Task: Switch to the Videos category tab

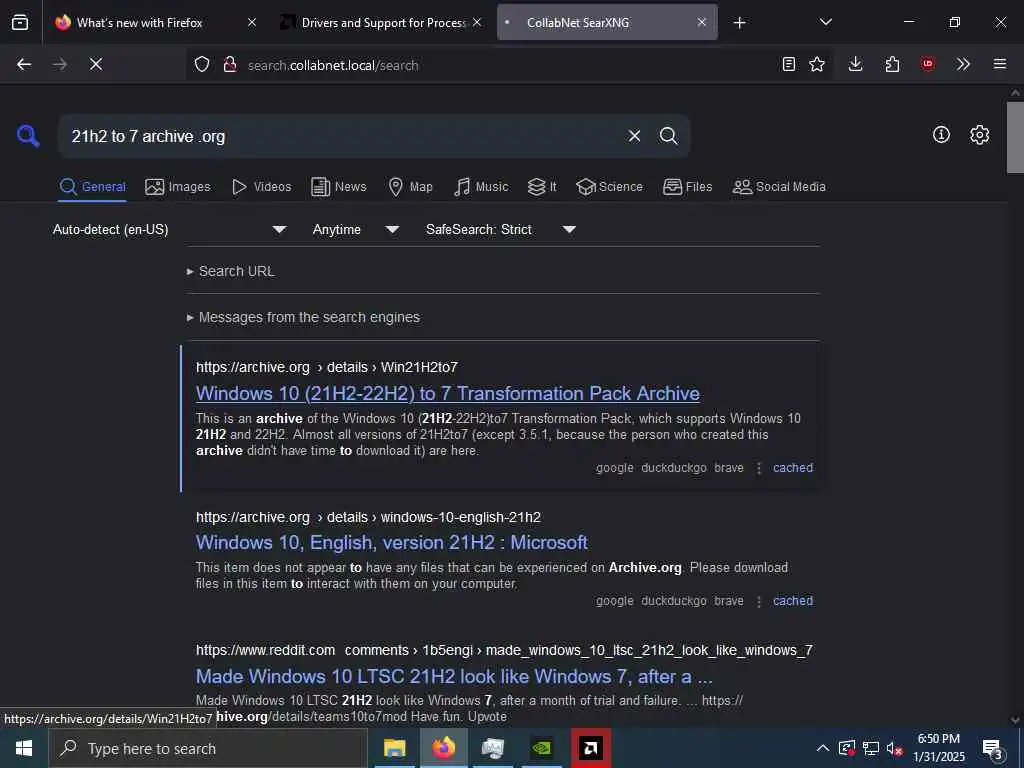Action: [262, 187]
